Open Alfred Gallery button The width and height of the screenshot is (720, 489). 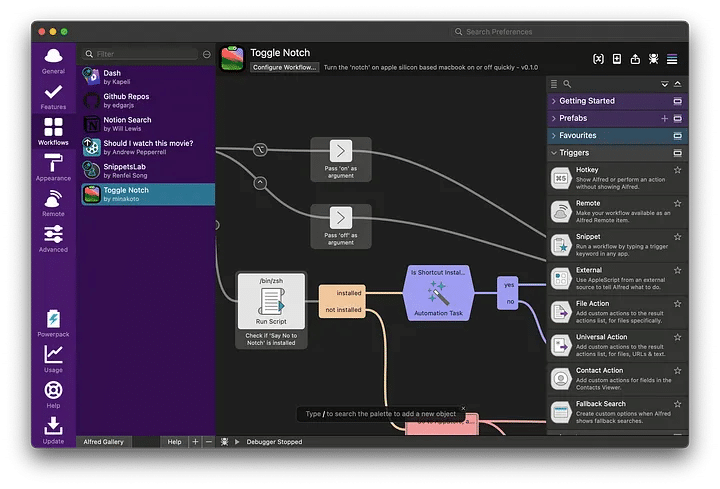point(104,442)
